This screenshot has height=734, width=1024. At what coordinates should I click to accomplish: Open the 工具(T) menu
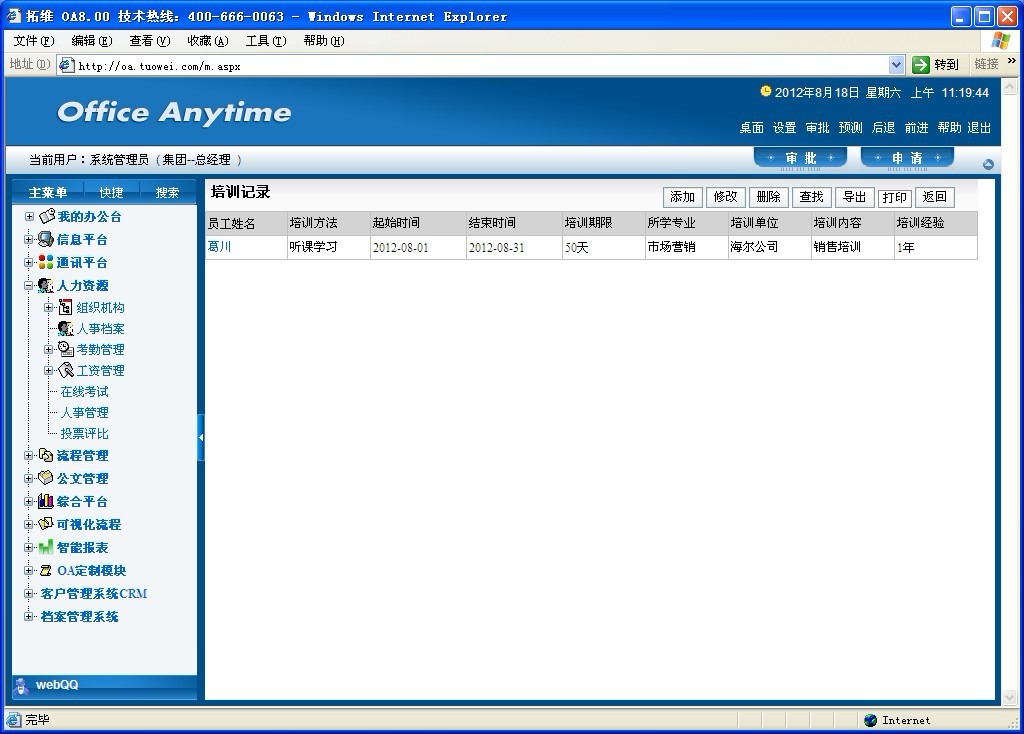pyautogui.click(x=265, y=41)
